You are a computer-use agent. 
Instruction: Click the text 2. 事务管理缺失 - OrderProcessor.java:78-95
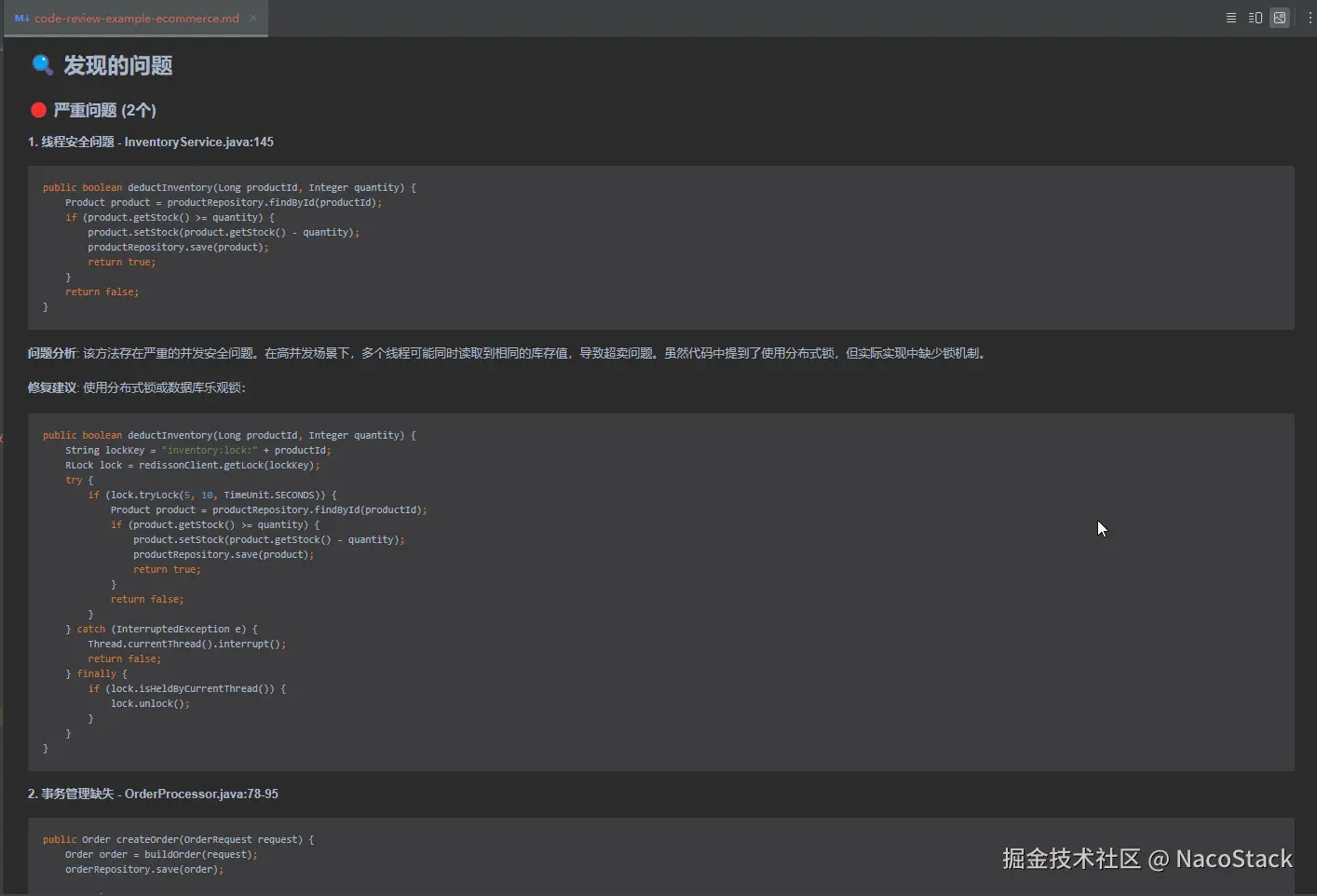pyautogui.click(x=153, y=794)
